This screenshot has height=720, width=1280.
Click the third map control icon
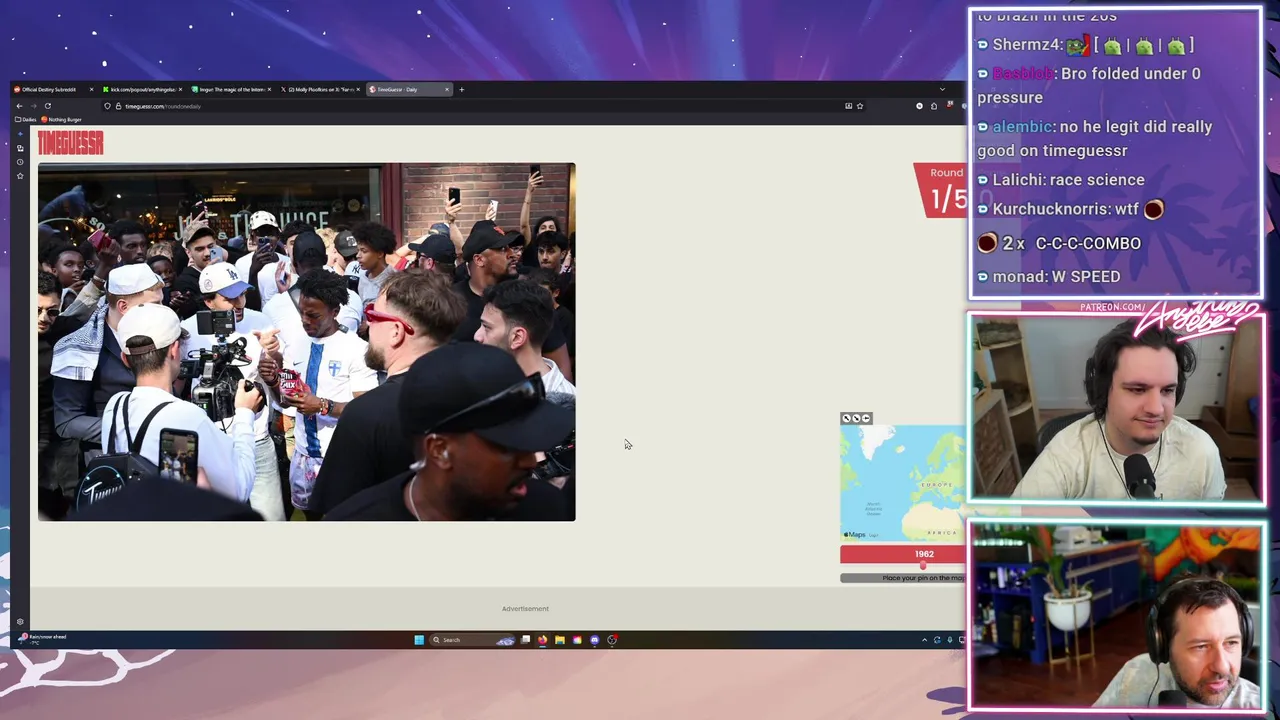click(x=866, y=418)
